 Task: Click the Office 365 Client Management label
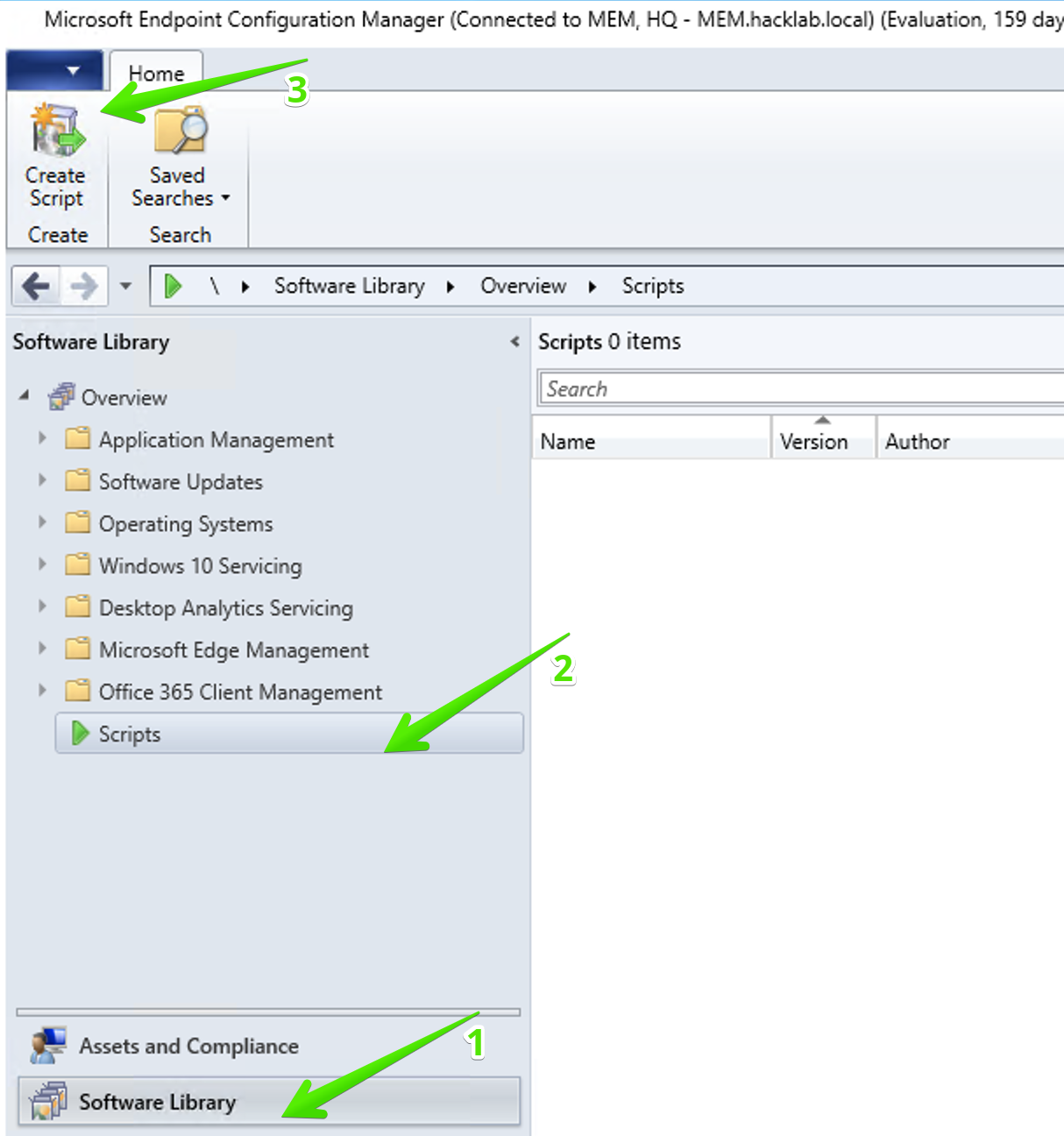click(241, 692)
